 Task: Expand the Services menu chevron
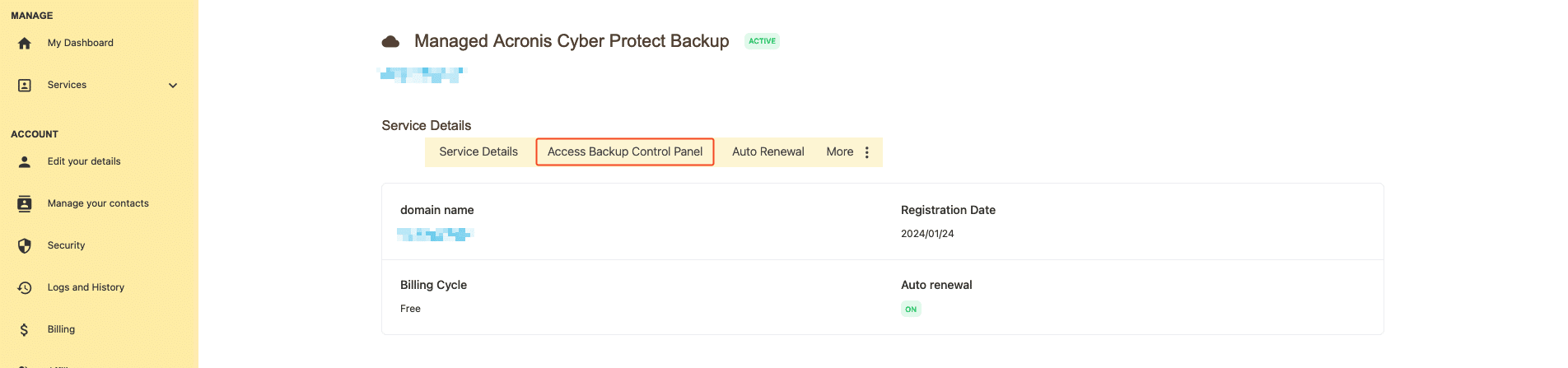click(x=173, y=85)
